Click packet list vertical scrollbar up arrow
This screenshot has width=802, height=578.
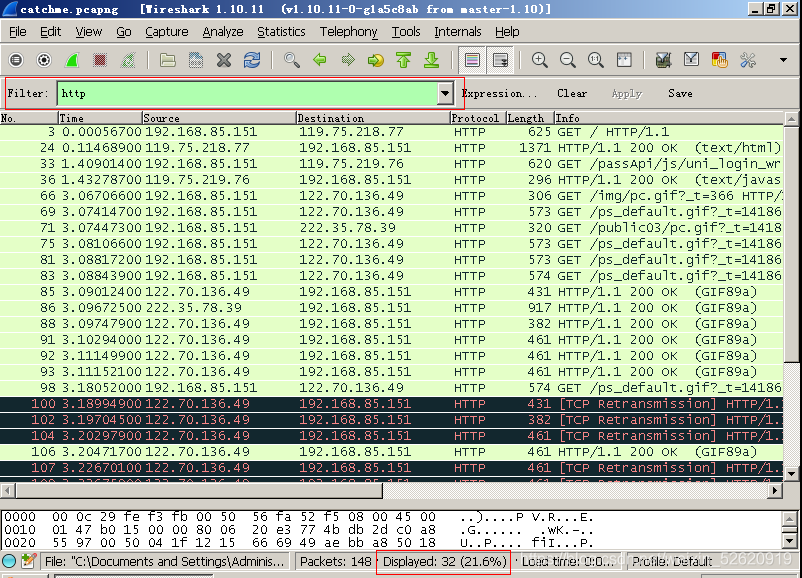coord(791,119)
